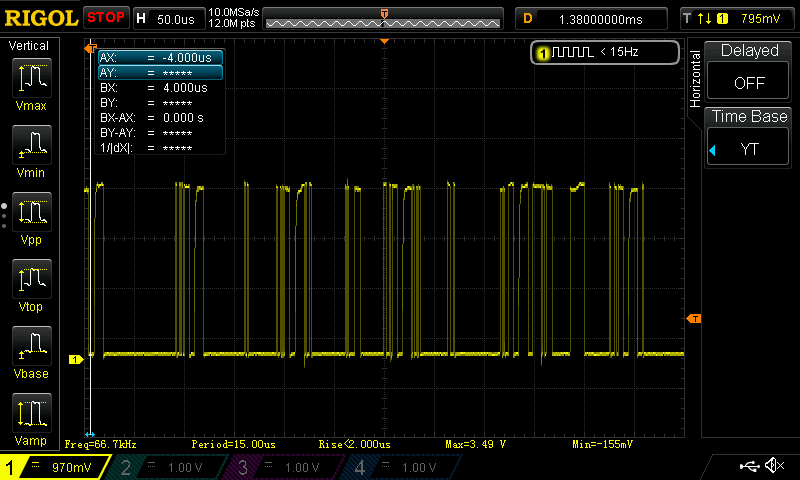Click the trigger position marker at top of grid
This screenshot has height=480, width=800.
point(385,41)
